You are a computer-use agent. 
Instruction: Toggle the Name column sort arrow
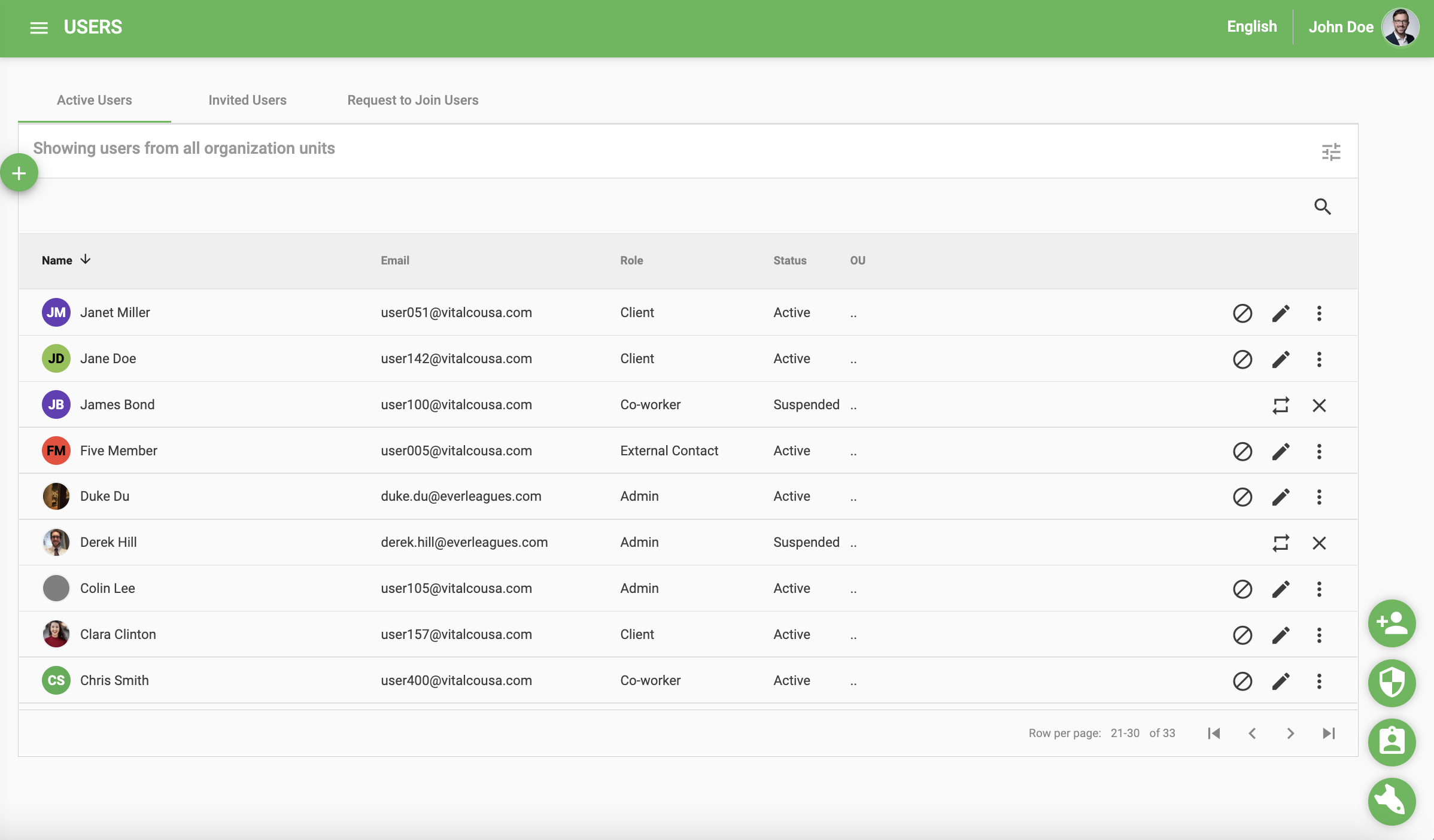[x=85, y=260]
